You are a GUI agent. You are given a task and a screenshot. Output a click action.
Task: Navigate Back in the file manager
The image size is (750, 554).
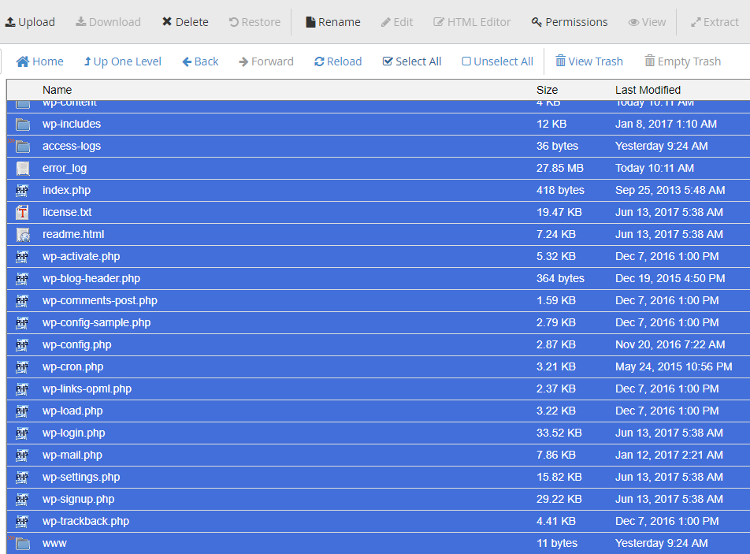click(x=200, y=61)
